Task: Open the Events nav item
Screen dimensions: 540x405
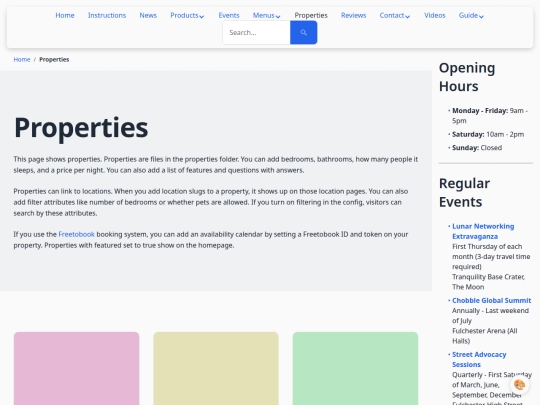Action: pyautogui.click(x=229, y=15)
